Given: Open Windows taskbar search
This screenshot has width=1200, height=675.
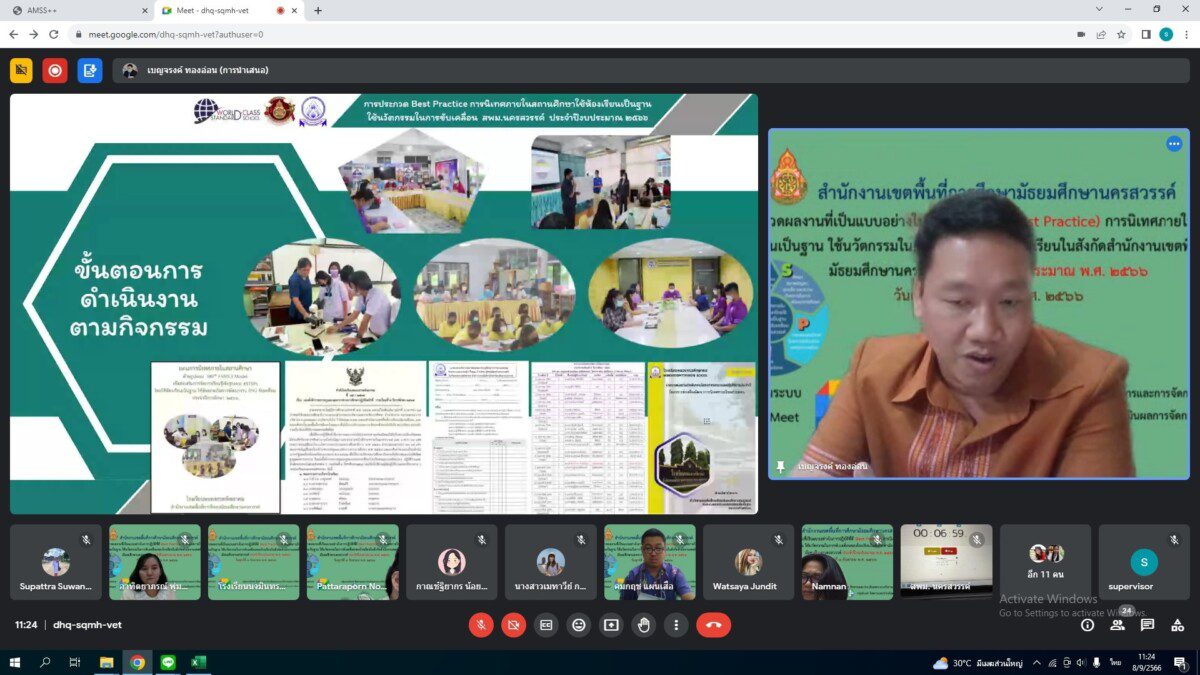Looking at the screenshot, I should point(45,662).
